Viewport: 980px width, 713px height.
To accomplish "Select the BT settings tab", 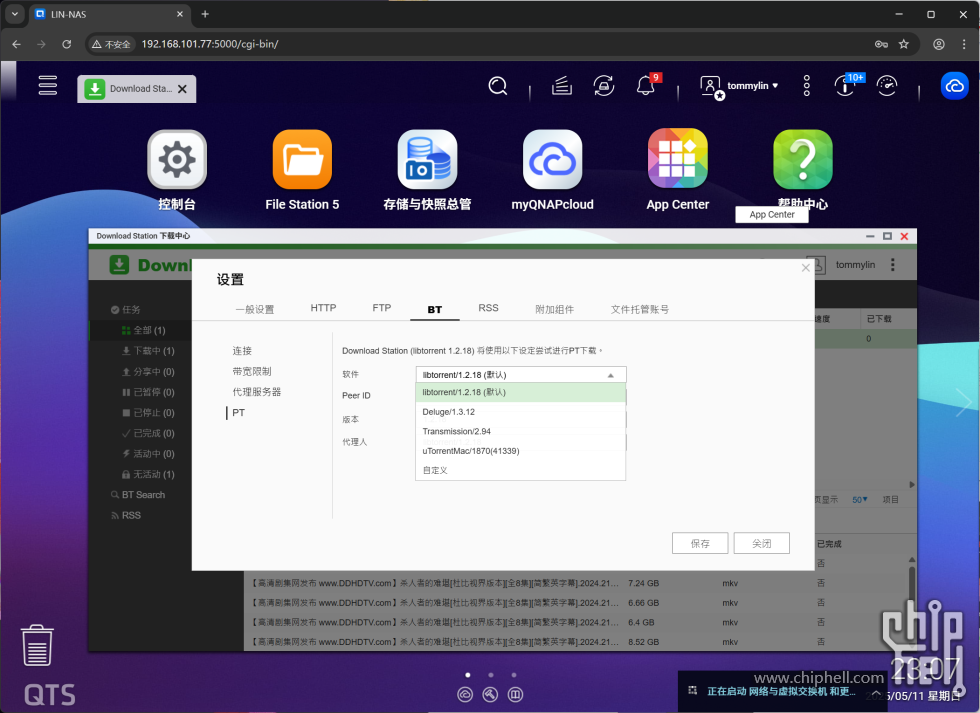I will pos(434,309).
